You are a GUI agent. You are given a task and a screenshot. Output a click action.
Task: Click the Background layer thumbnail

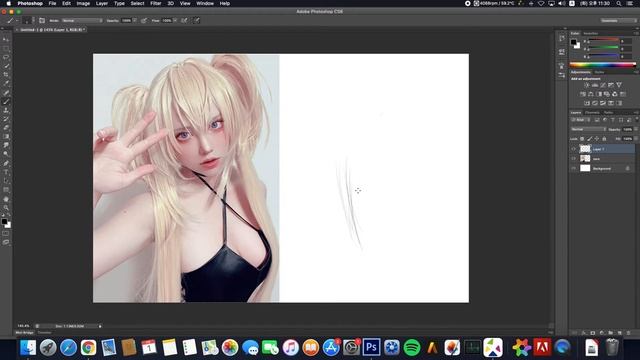tap(585, 168)
